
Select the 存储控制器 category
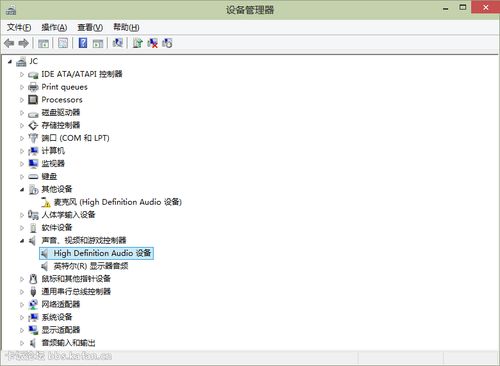pos(61,125)
